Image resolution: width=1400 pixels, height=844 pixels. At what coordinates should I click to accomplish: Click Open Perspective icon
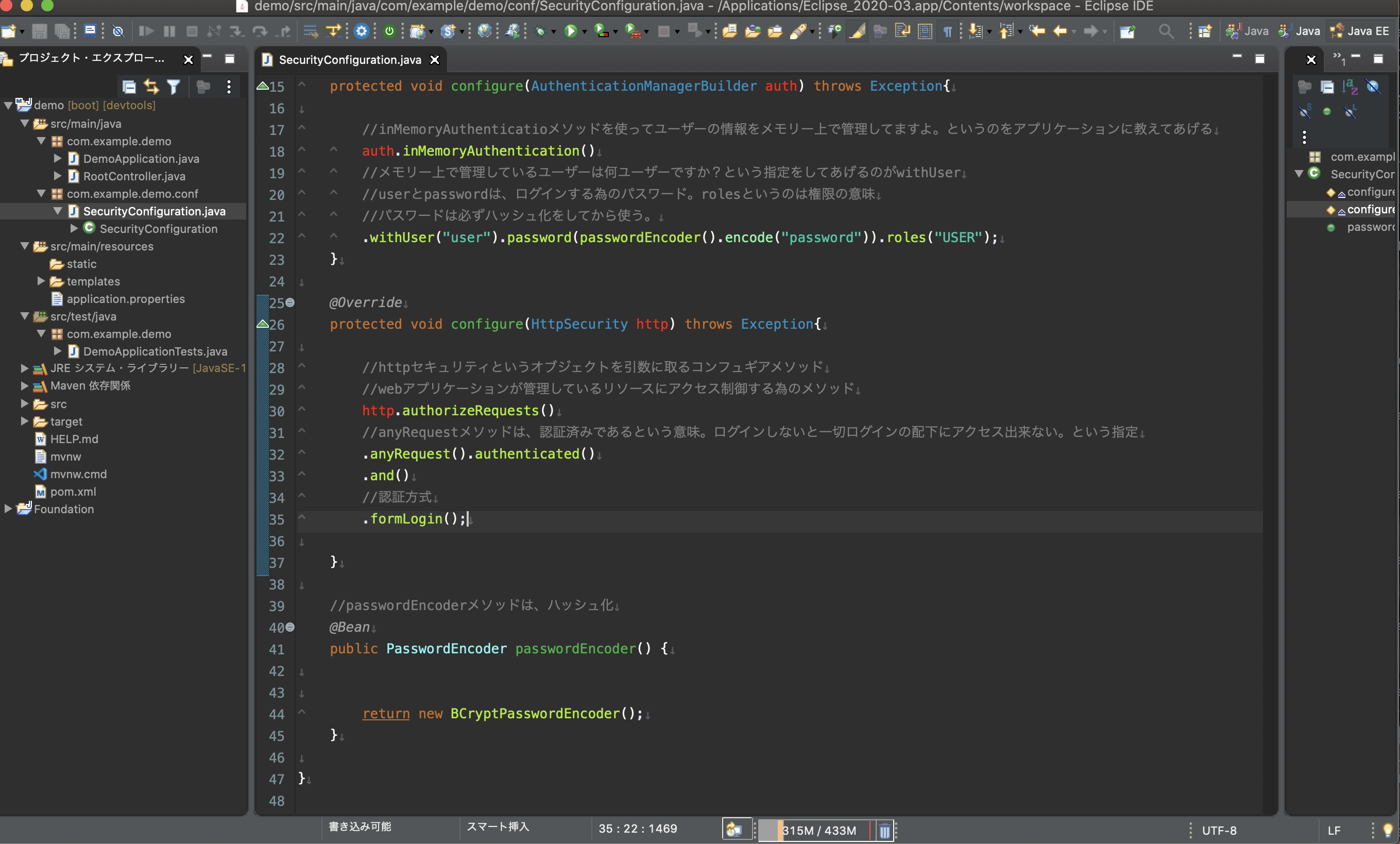(x=1205, y=31)
